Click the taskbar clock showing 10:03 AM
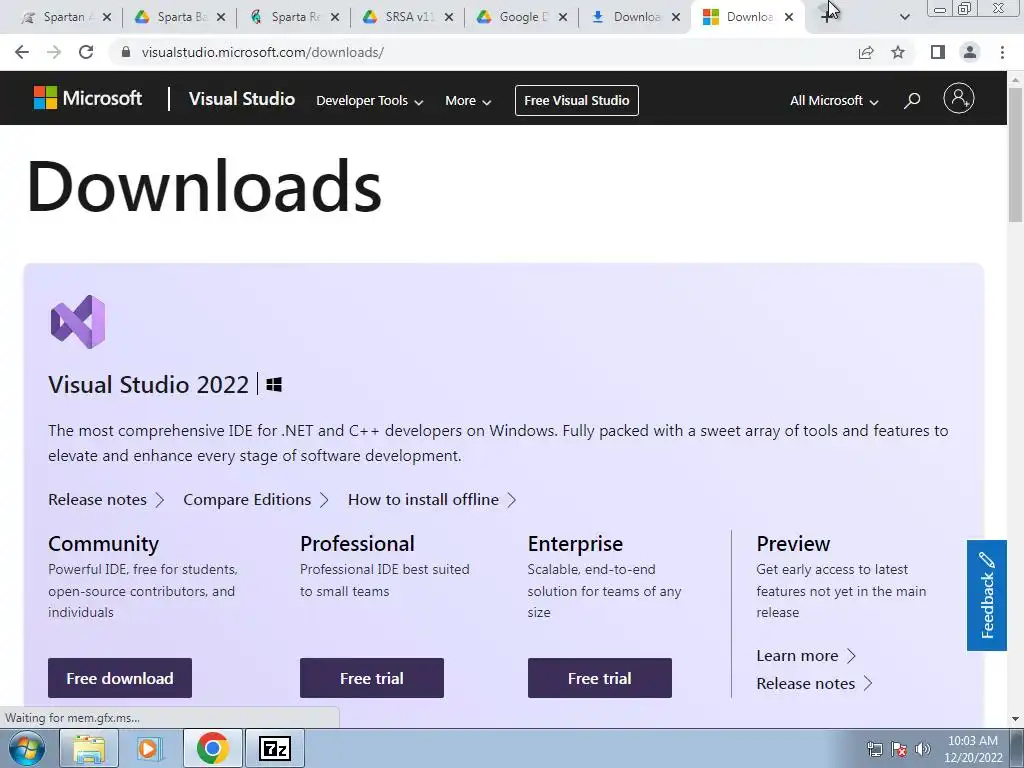Image resolution: width=1024 pixels, height=768 pixels. coord(973,749)
